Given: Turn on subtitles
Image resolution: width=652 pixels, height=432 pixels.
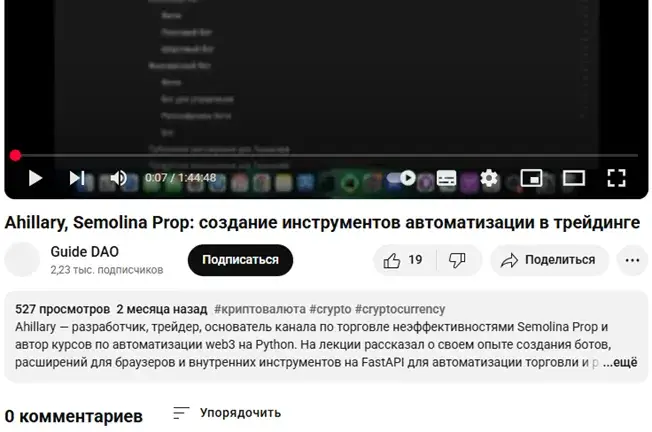Looking at the screenshot, I should 447,178.
